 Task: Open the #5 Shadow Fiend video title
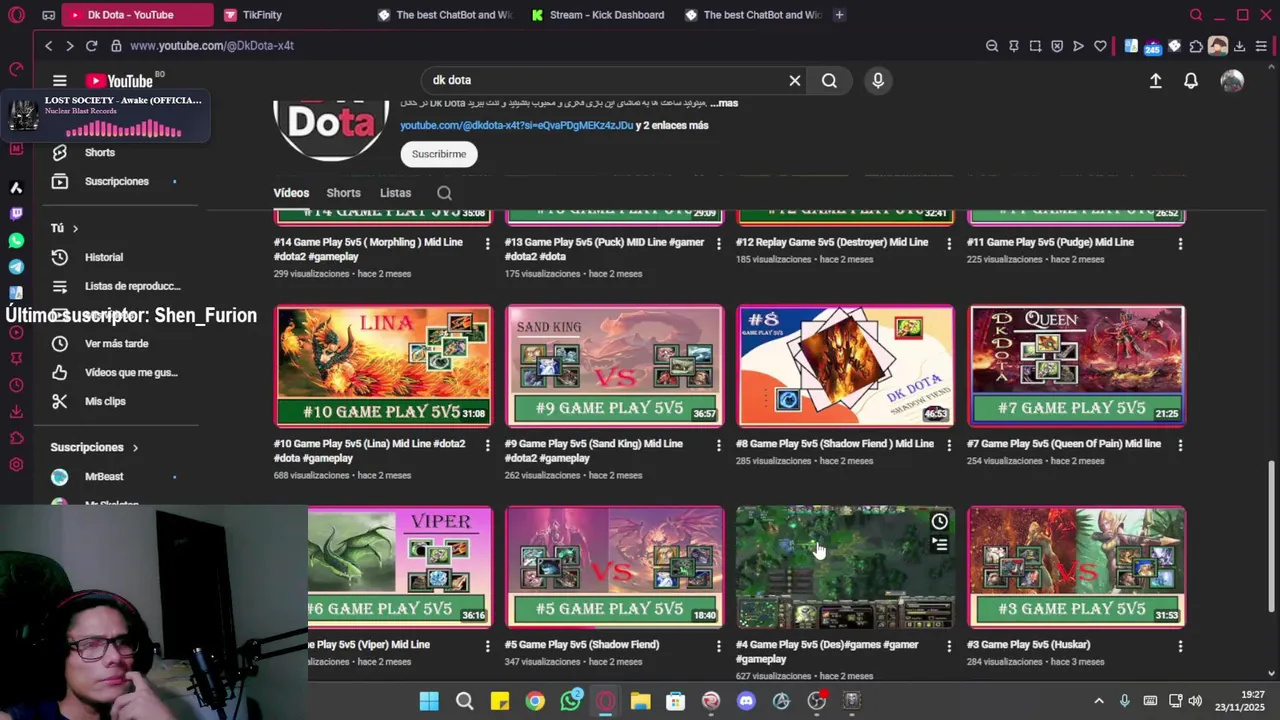pos(582,645)
